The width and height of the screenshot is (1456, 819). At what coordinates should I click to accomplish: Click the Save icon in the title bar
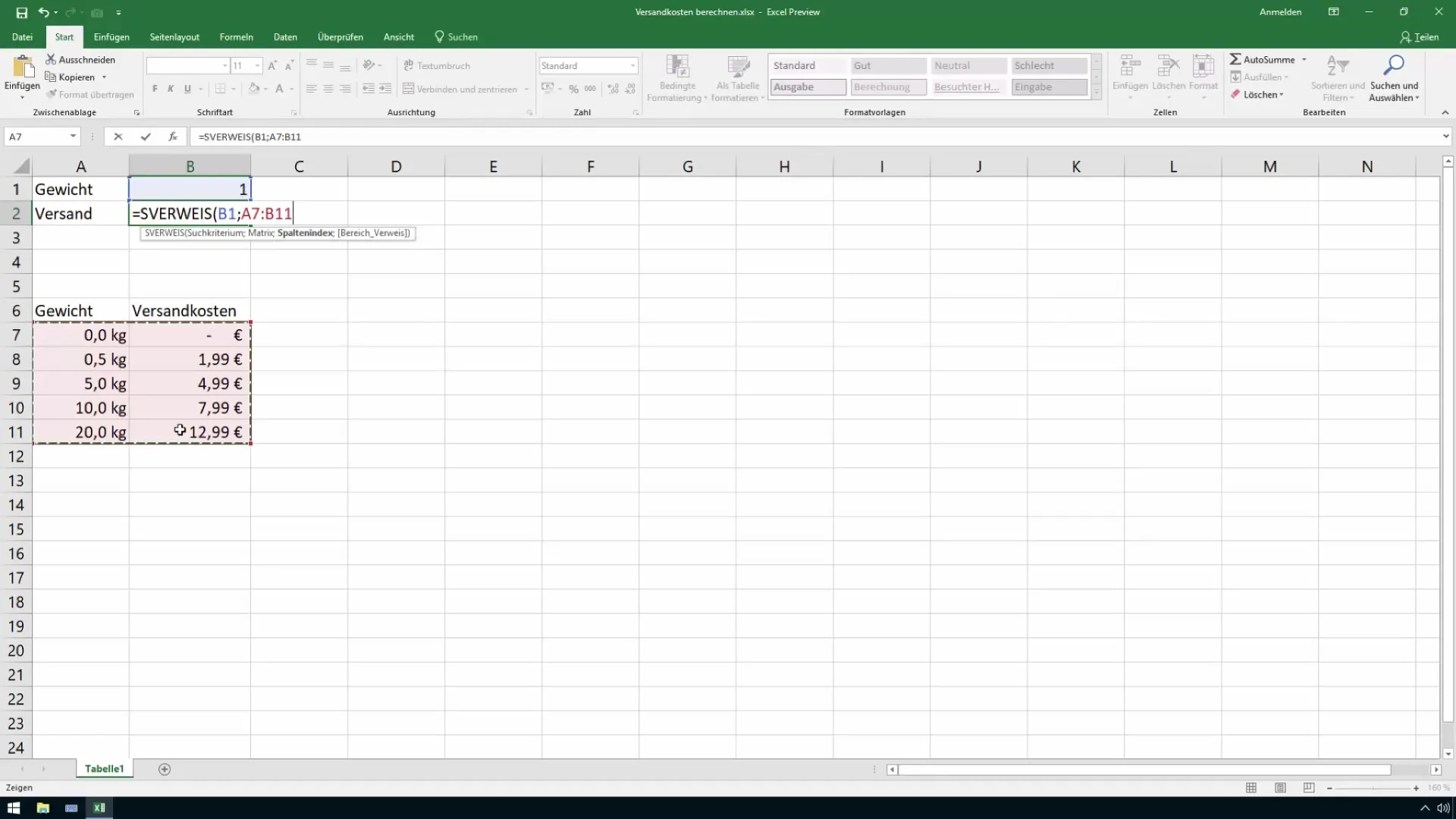(21, 12)
